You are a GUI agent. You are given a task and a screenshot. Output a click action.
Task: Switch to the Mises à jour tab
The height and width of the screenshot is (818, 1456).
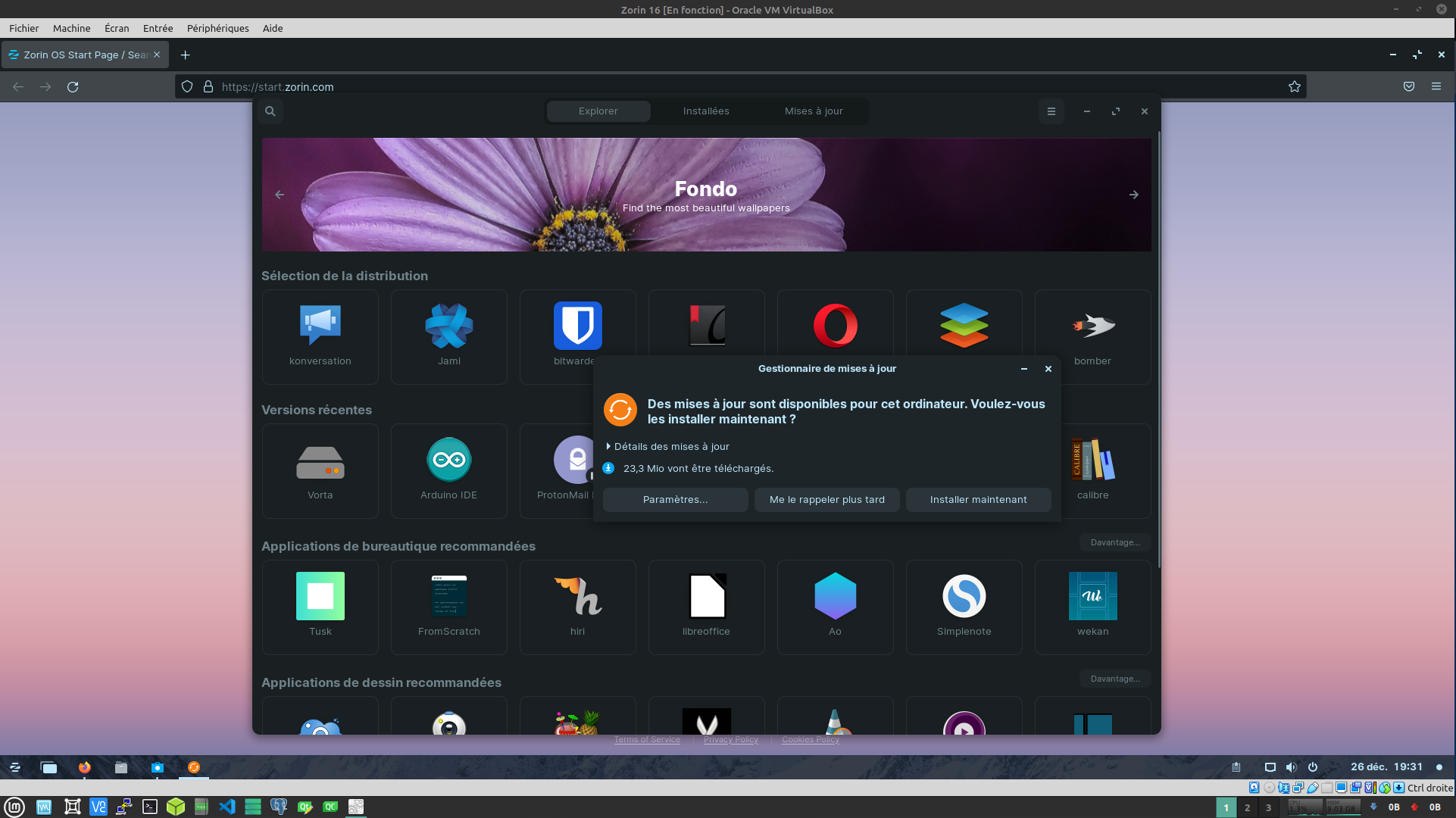(x=814, y=111)
